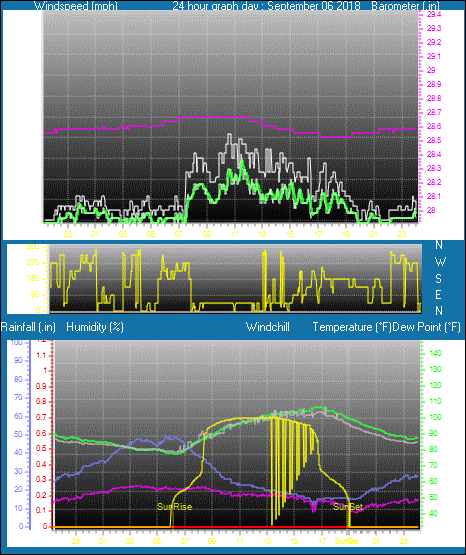Image resolution: width=466 pixels, height=555 pixels.
Task: Select the green 140 temperature axis value
Action: (x=435, y=353)
